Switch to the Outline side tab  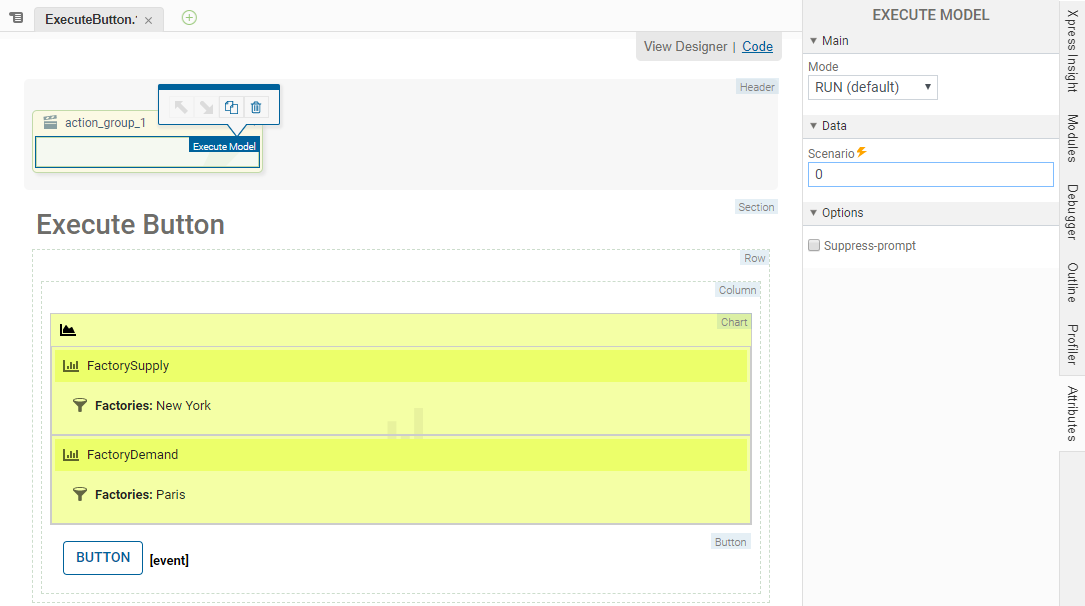click(1072, 283)
